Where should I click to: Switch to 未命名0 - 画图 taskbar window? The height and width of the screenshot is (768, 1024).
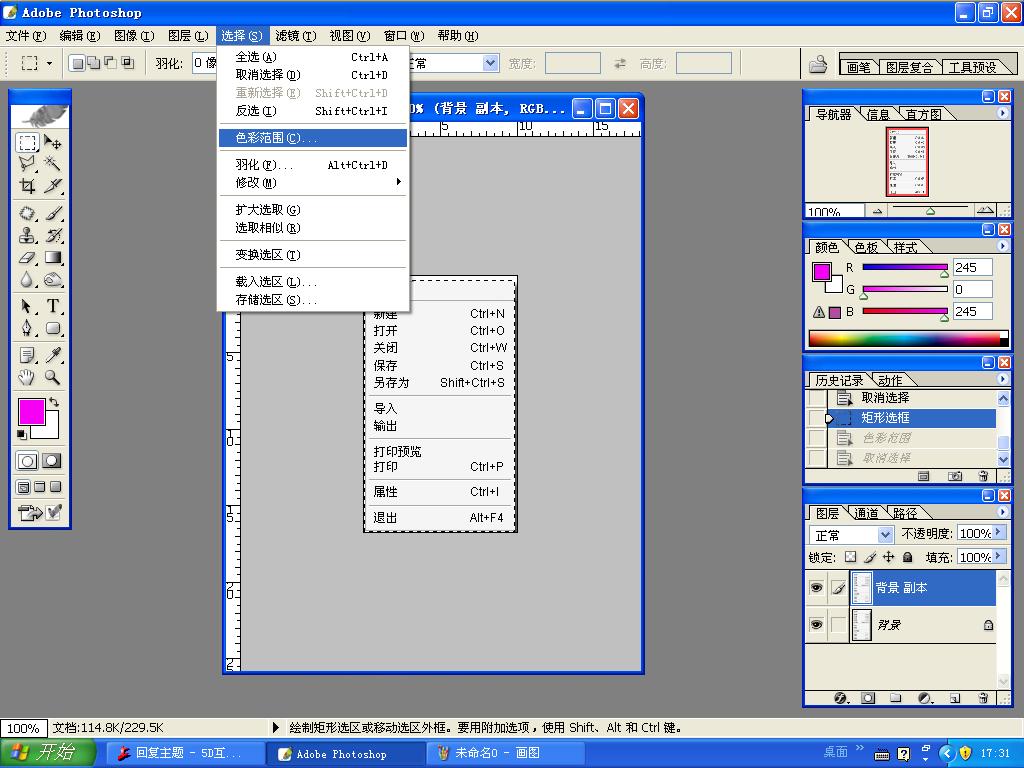point(504,753)
